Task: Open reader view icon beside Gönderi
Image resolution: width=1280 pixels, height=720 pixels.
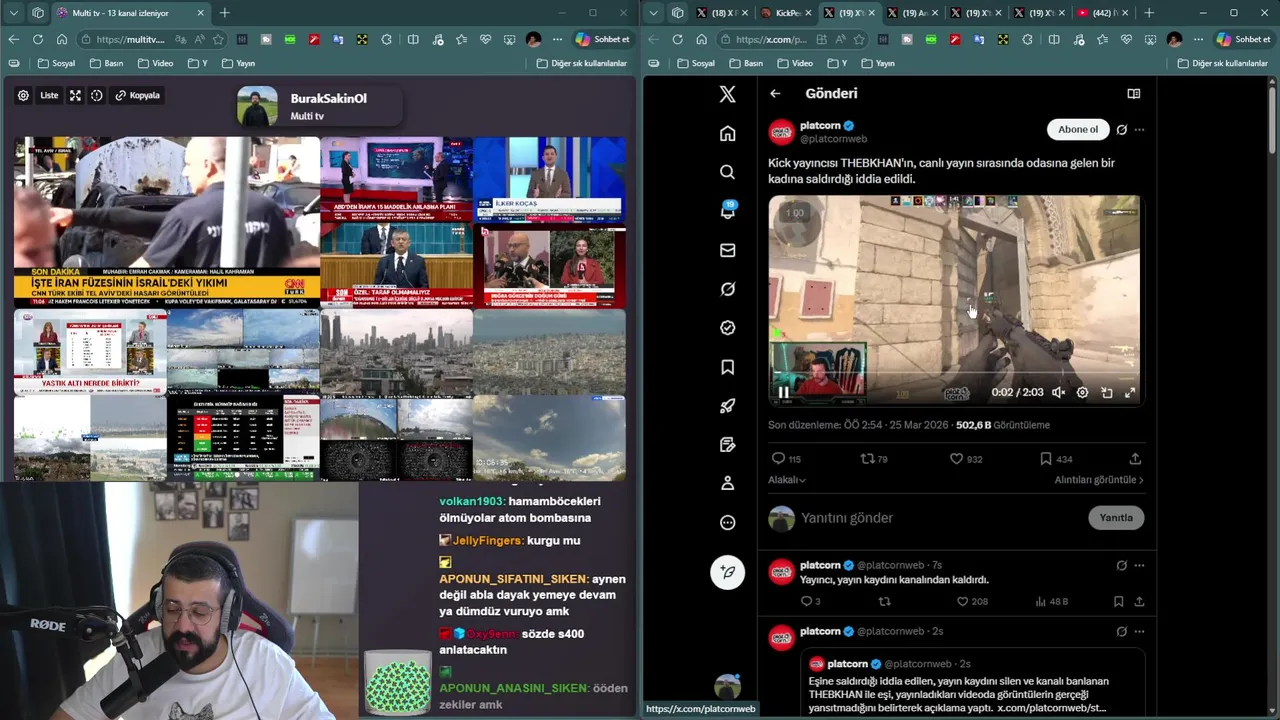Action: [1133, 93]
